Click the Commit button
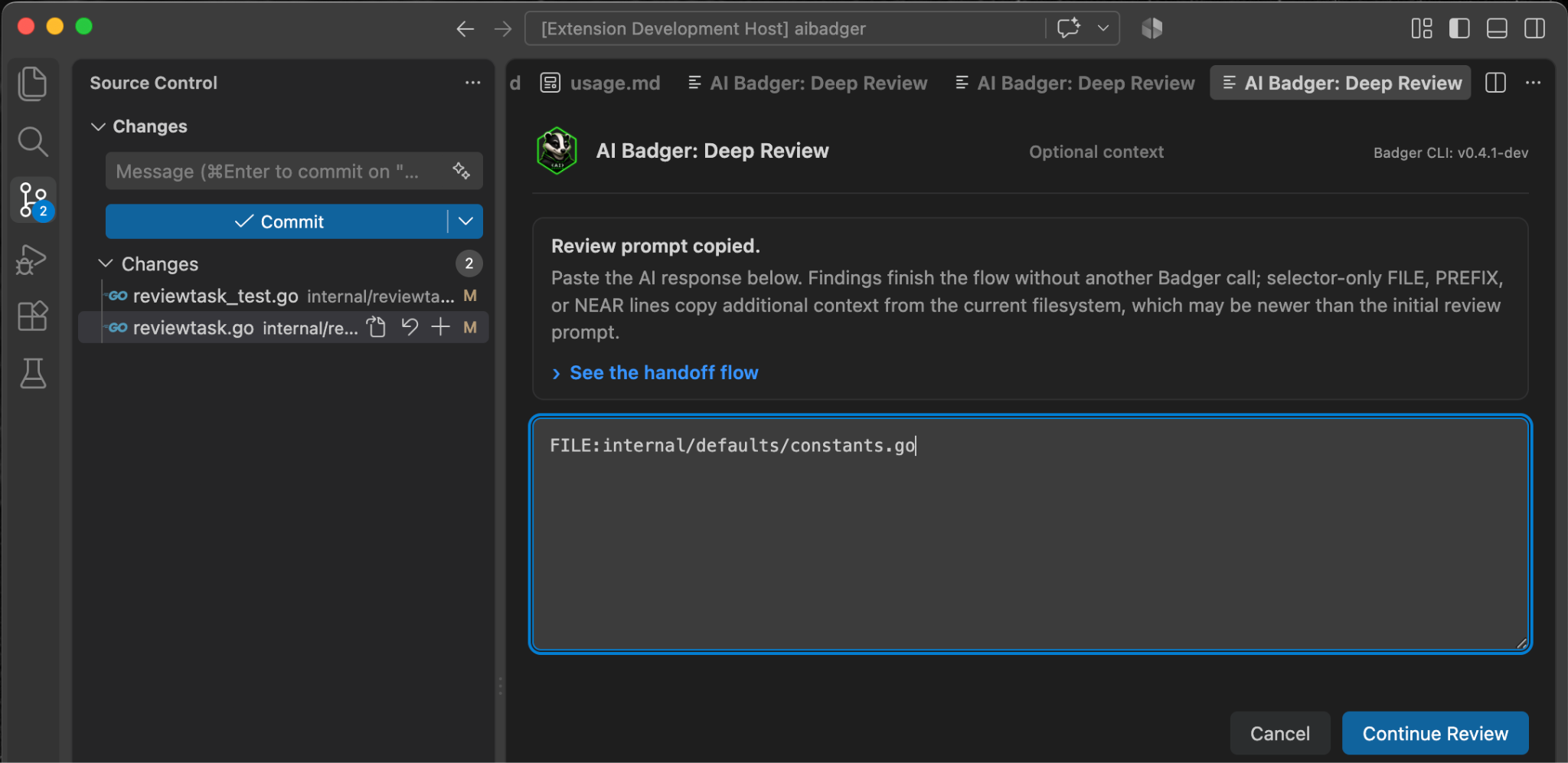This screenshot has width=1568, height=763. [276, 221]
